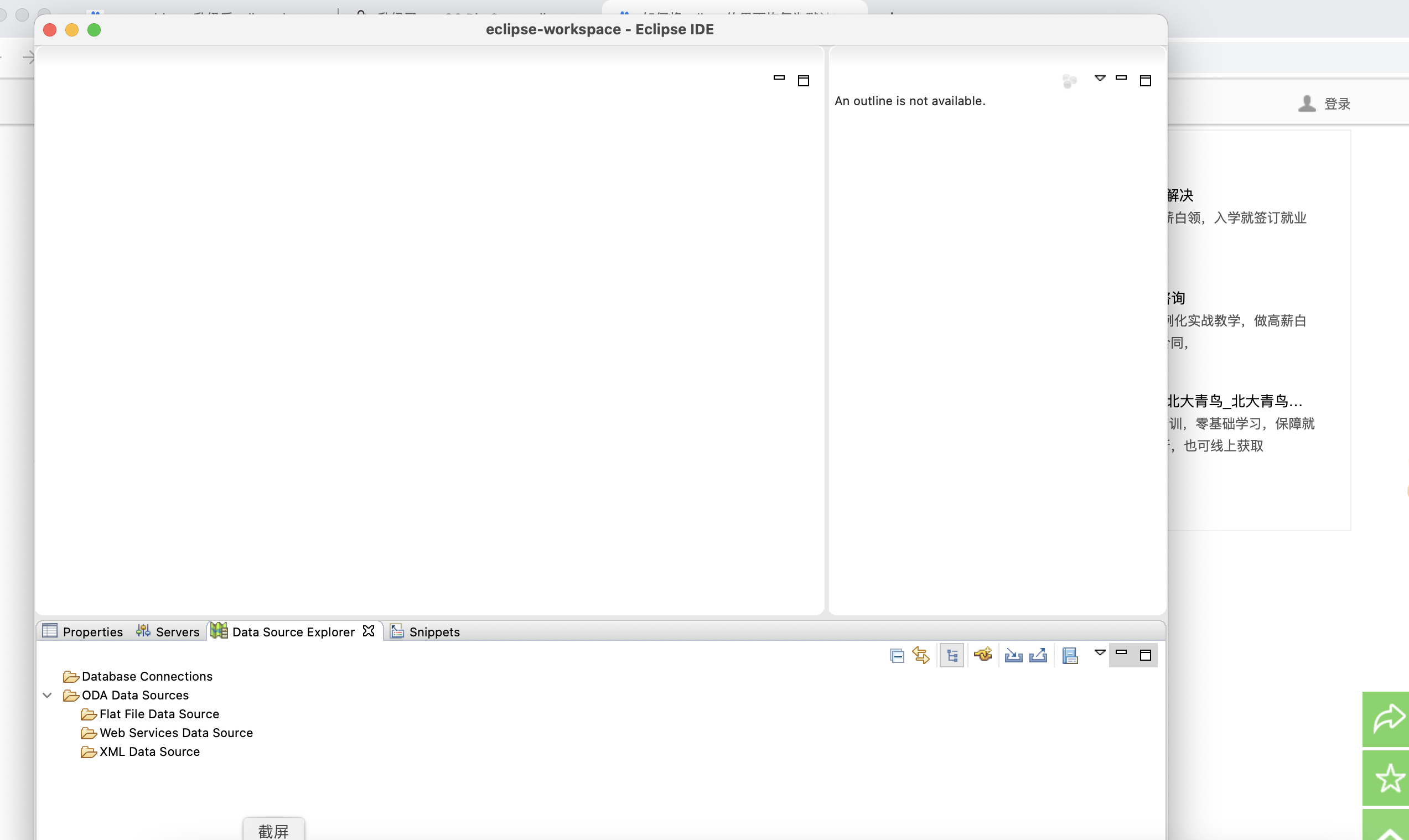1409x840 pixels.
Task: Click Collapse All in Data Source Explorer toolbar
Action: [x=897, y=656]
